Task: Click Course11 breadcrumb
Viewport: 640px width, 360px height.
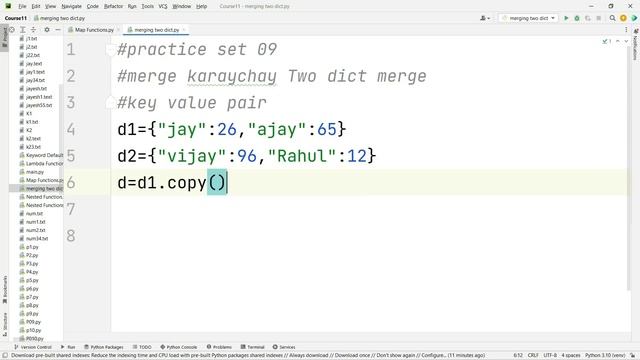Action: [x=16, y=18]
